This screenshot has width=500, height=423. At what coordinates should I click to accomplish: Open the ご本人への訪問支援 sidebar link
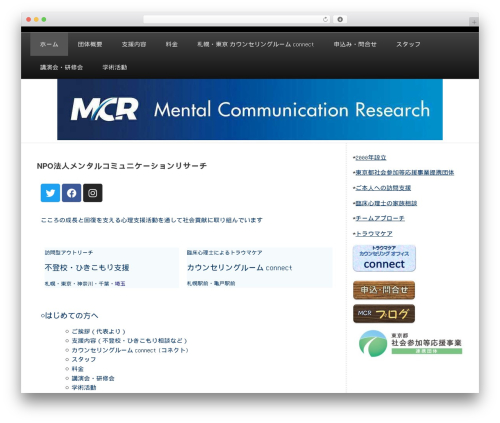(383, 188)
